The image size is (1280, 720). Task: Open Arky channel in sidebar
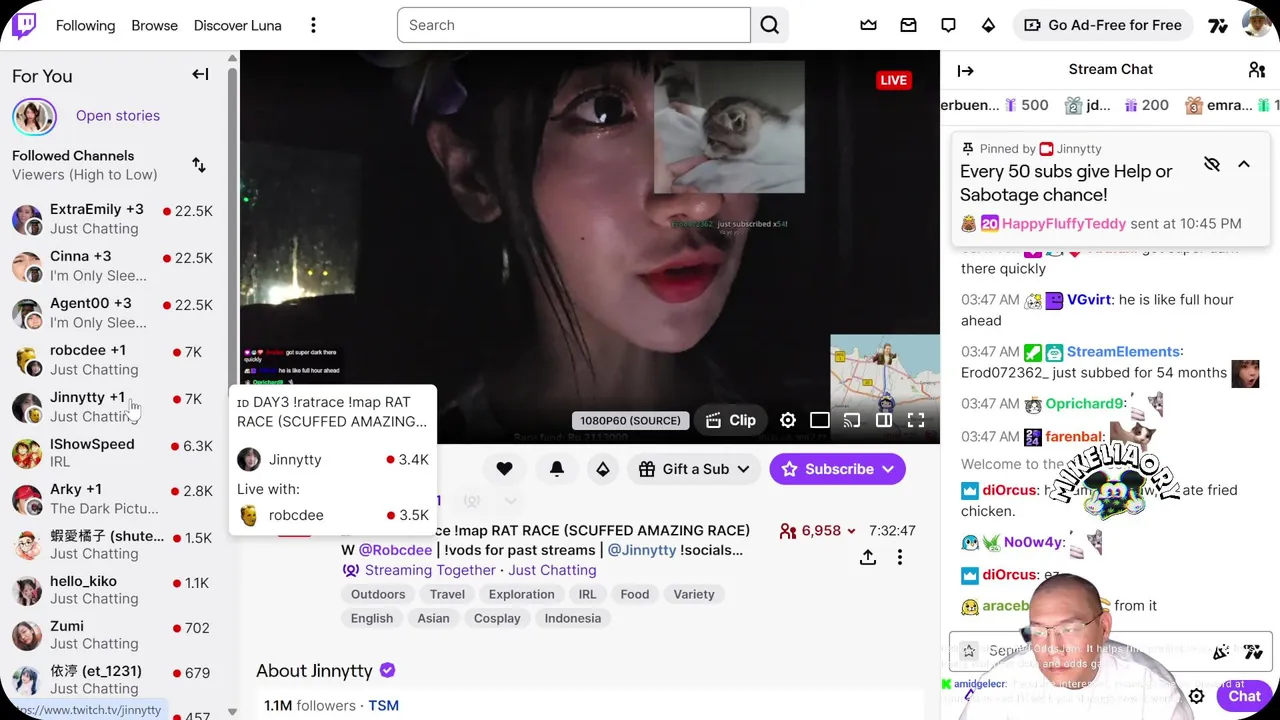pyautogui.click(x=112, y=499)
